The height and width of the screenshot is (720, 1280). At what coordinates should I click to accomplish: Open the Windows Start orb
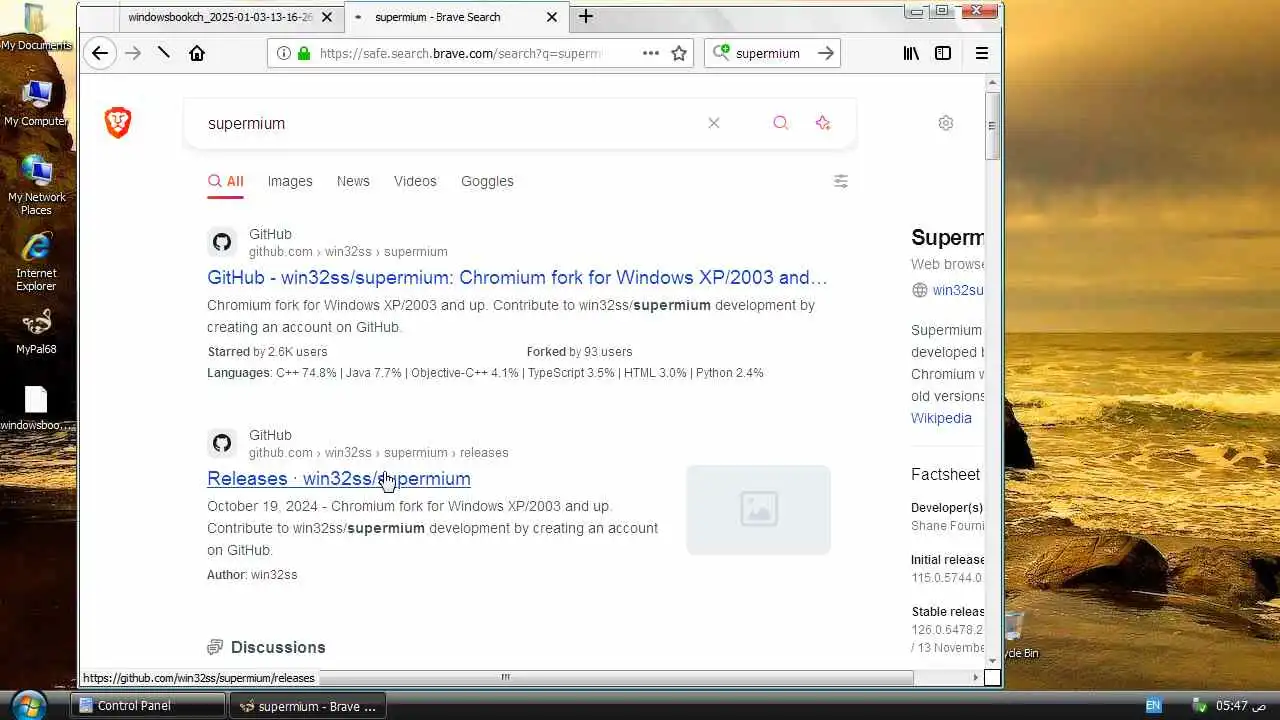pos(30,705)
